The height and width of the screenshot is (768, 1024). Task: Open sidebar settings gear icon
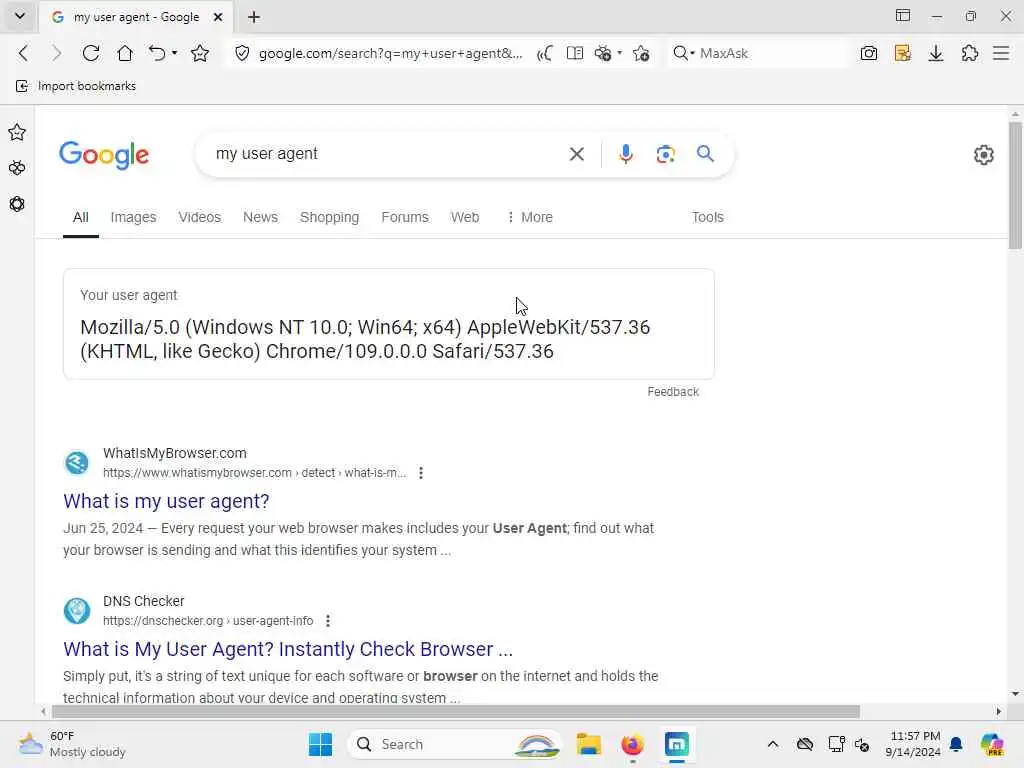point(17,204)
